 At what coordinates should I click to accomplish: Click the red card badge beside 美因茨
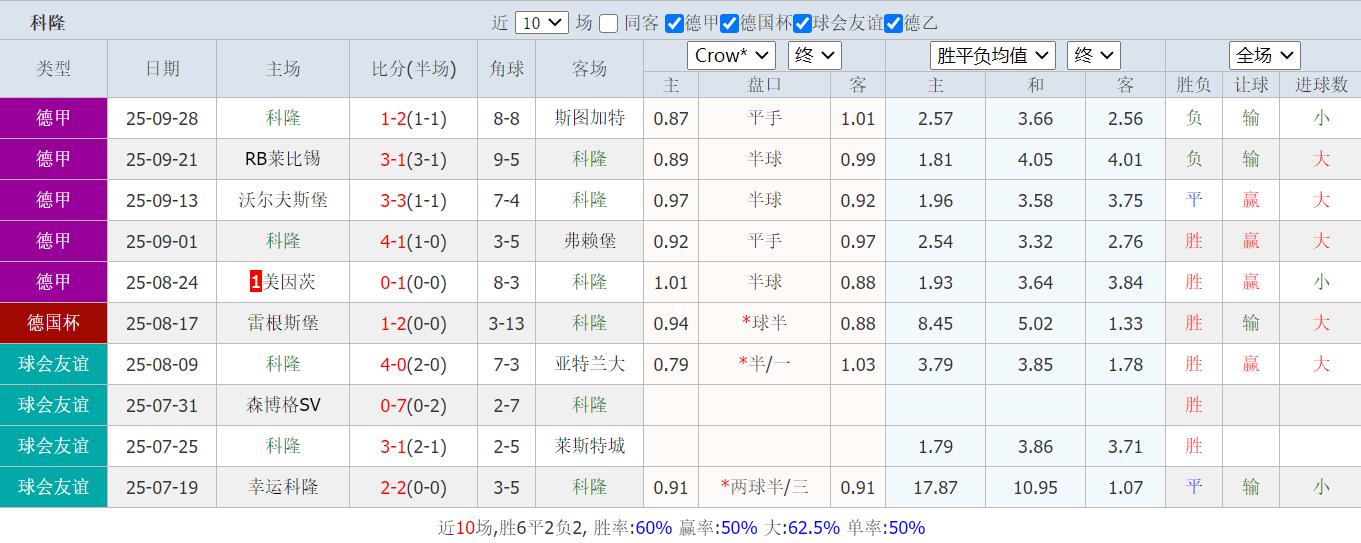255,282
